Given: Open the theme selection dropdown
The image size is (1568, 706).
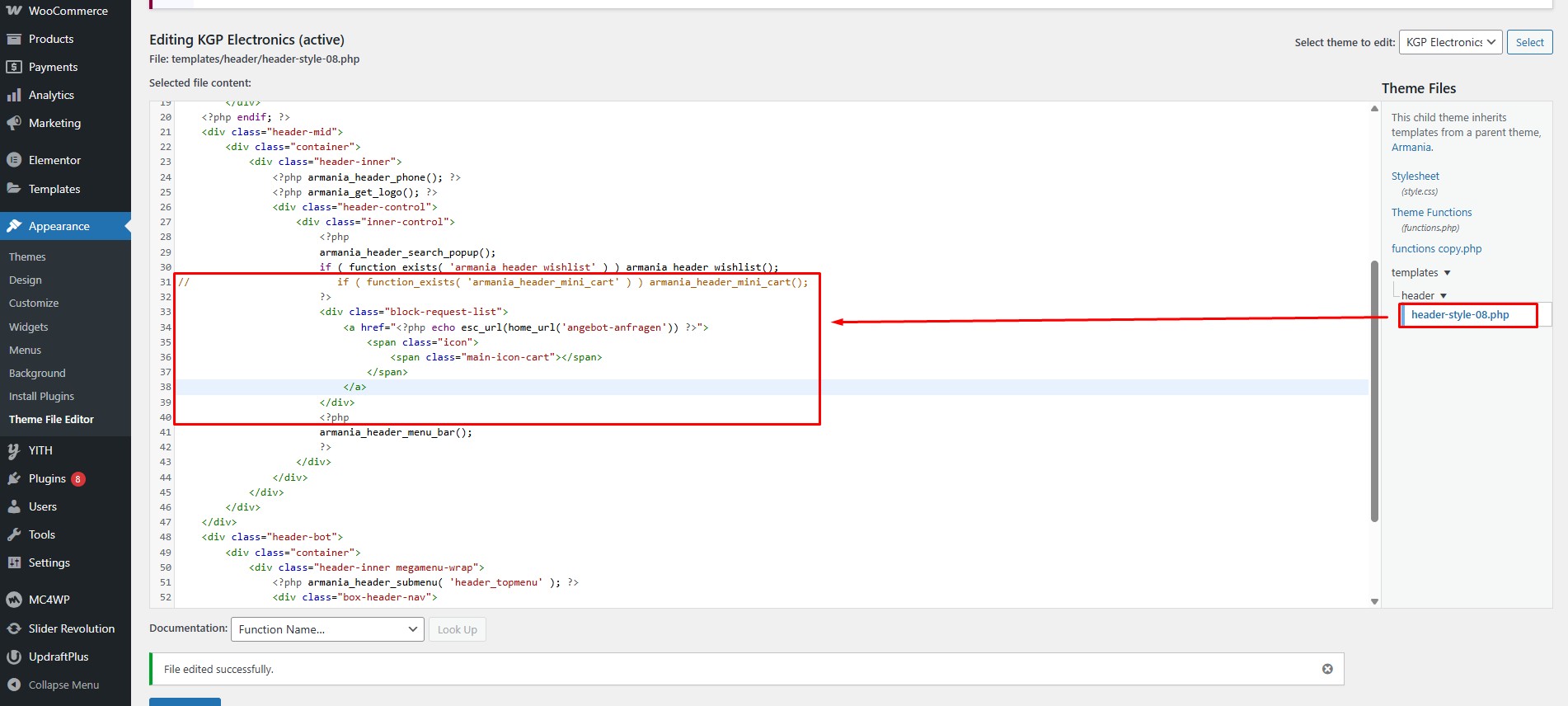Looking at the screenshot, I should coord(1450,42).
